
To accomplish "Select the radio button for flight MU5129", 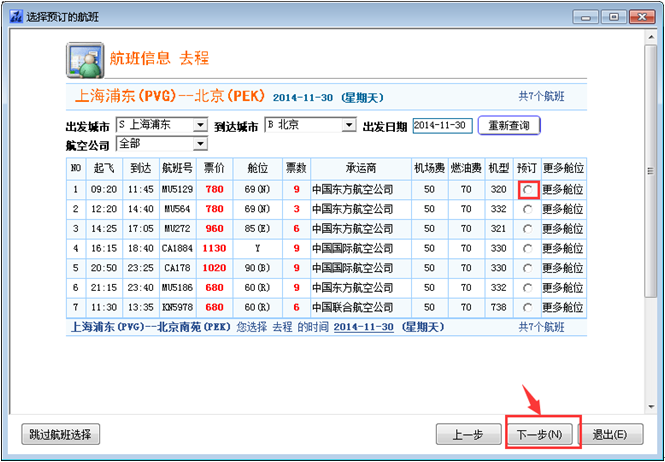I will point(528,190).
